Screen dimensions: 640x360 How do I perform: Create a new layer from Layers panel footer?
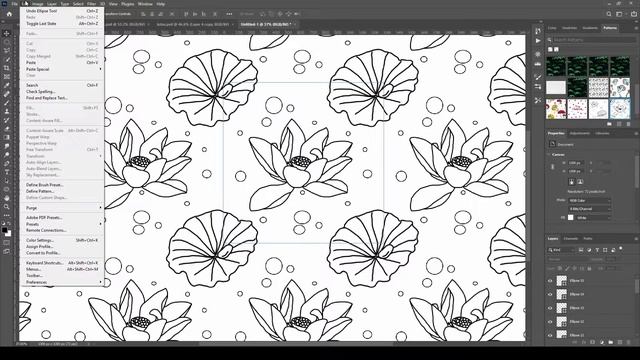620,342
